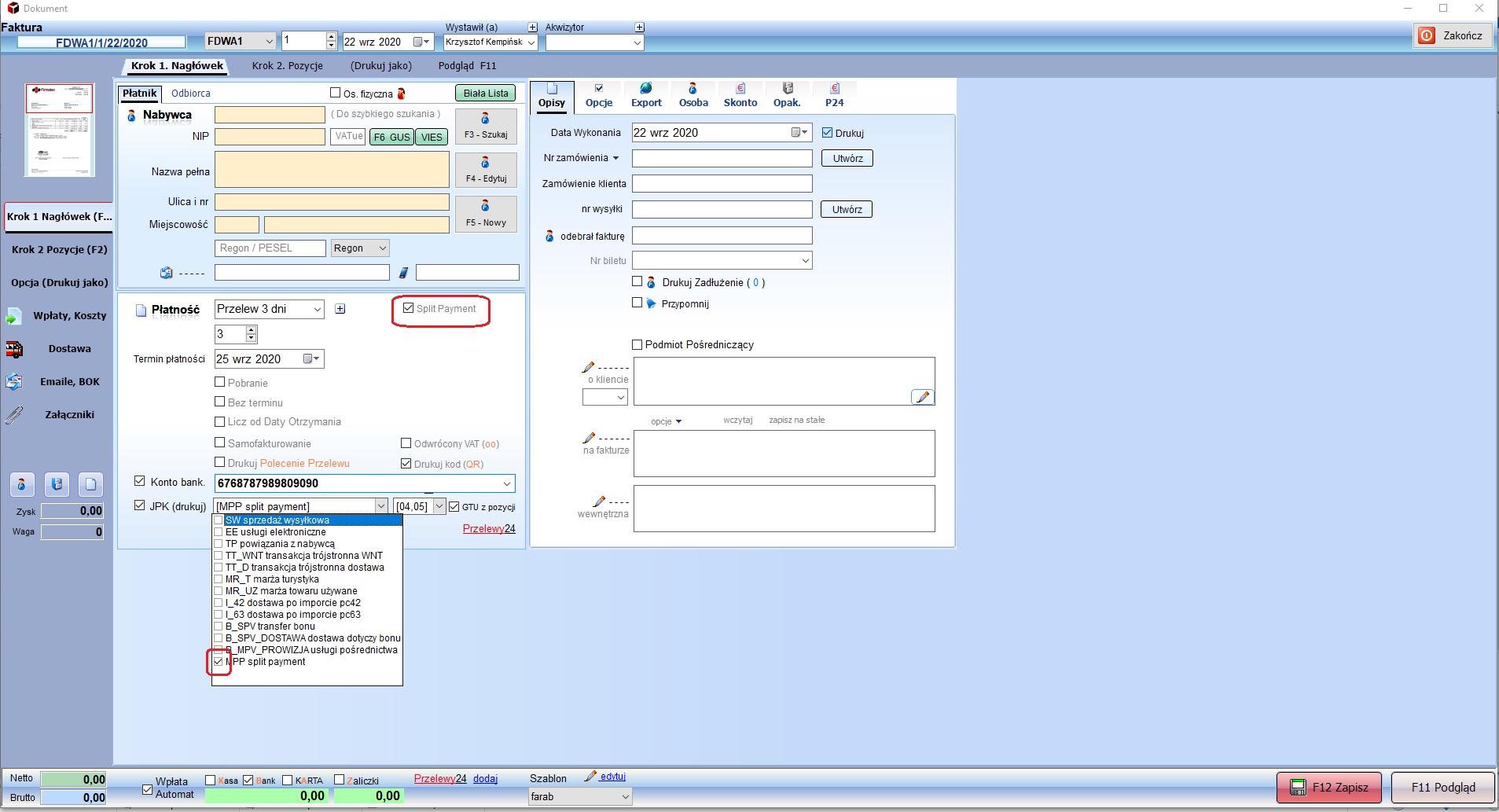Viewport: 1499px width, 812px height.
Task: Click the NIP input field
Action: point(270,137)
